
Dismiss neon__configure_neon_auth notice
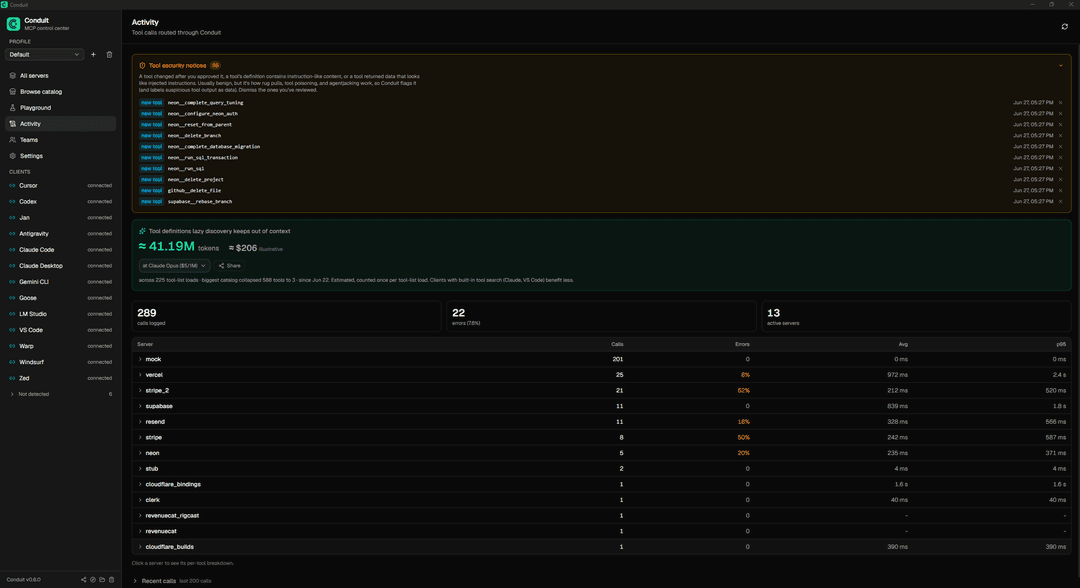[x=1061, y=114]
